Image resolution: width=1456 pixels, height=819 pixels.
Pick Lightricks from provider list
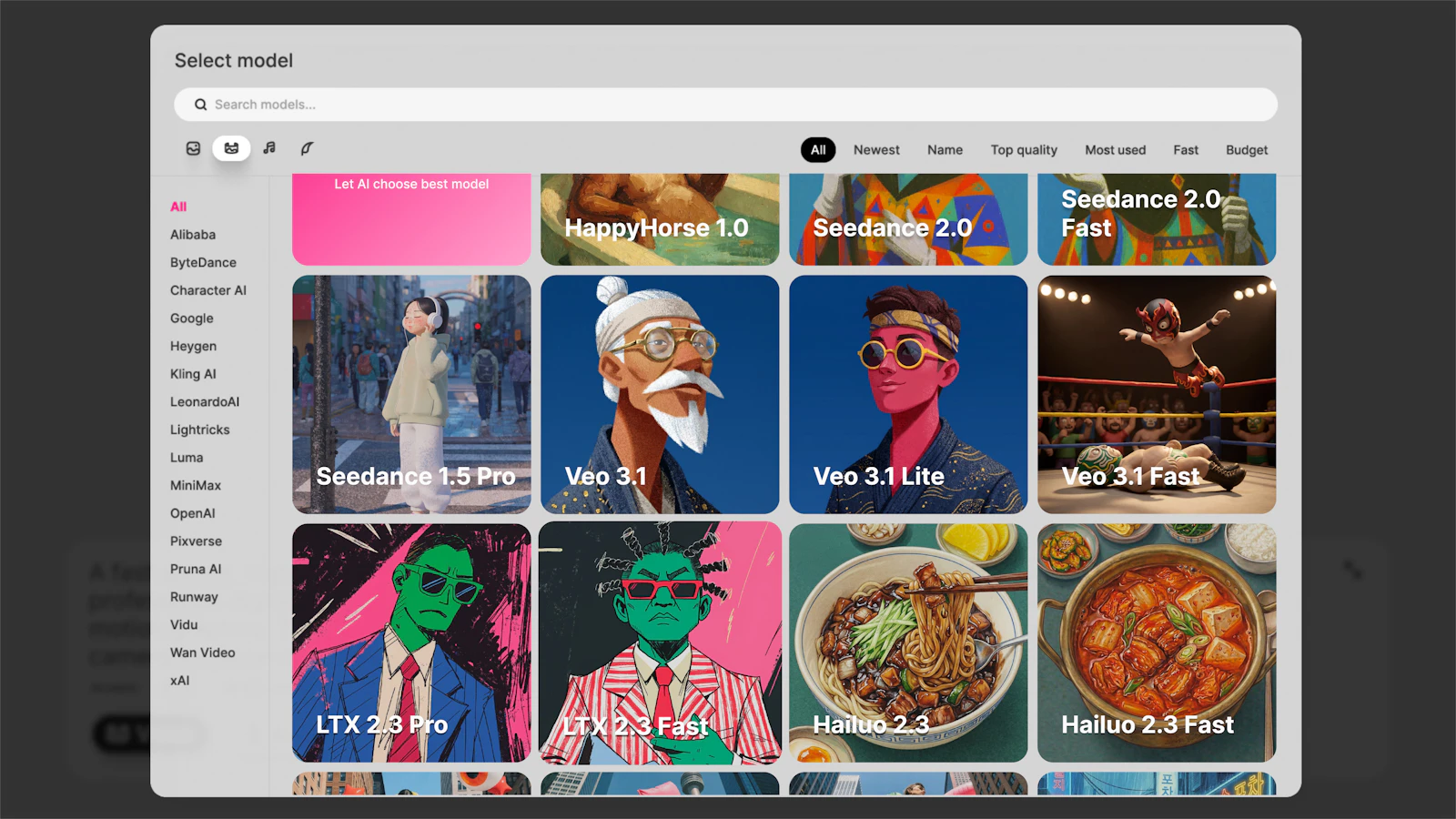click(200, 430)
